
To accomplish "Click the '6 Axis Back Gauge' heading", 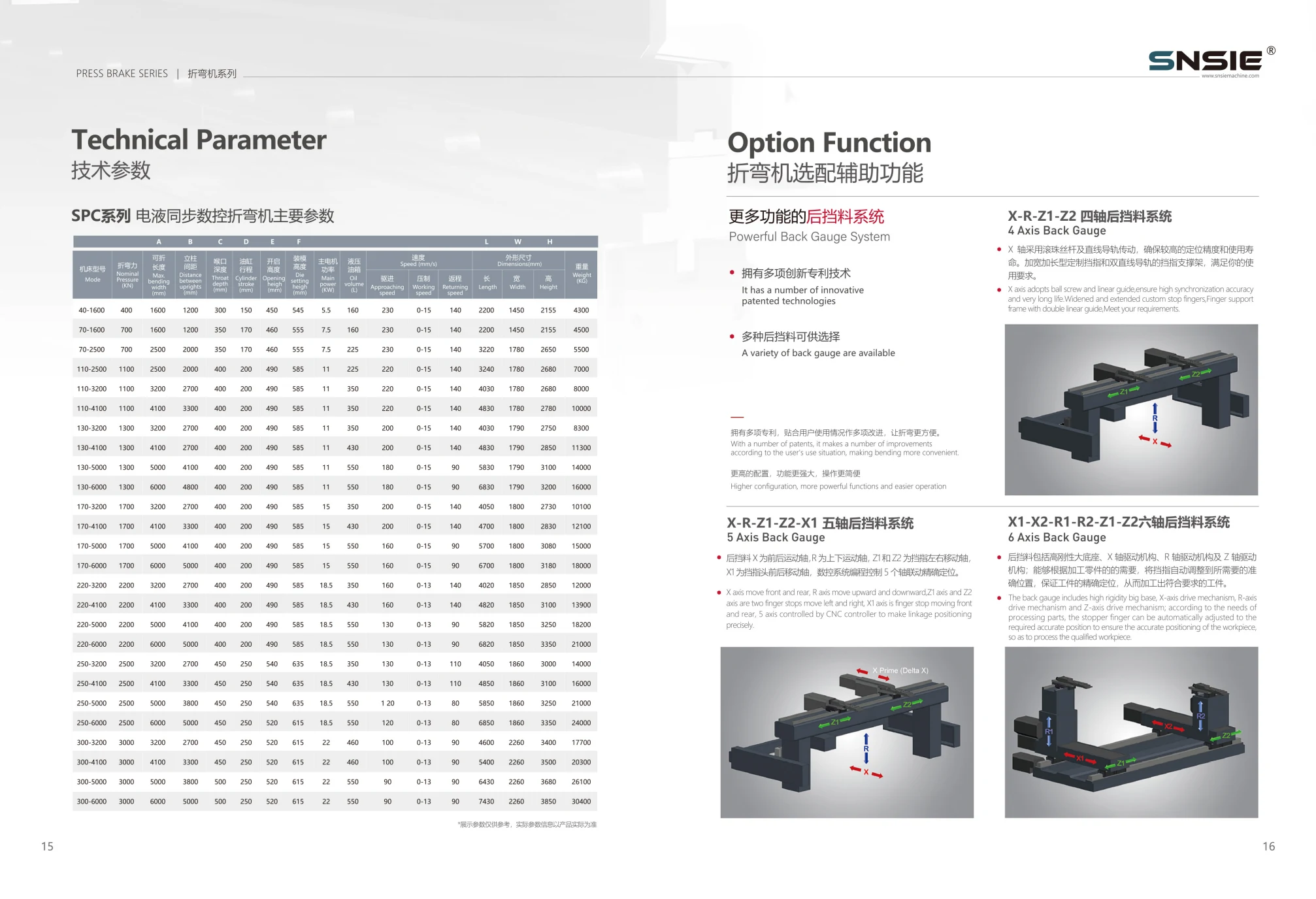I will click(1057, 538).
